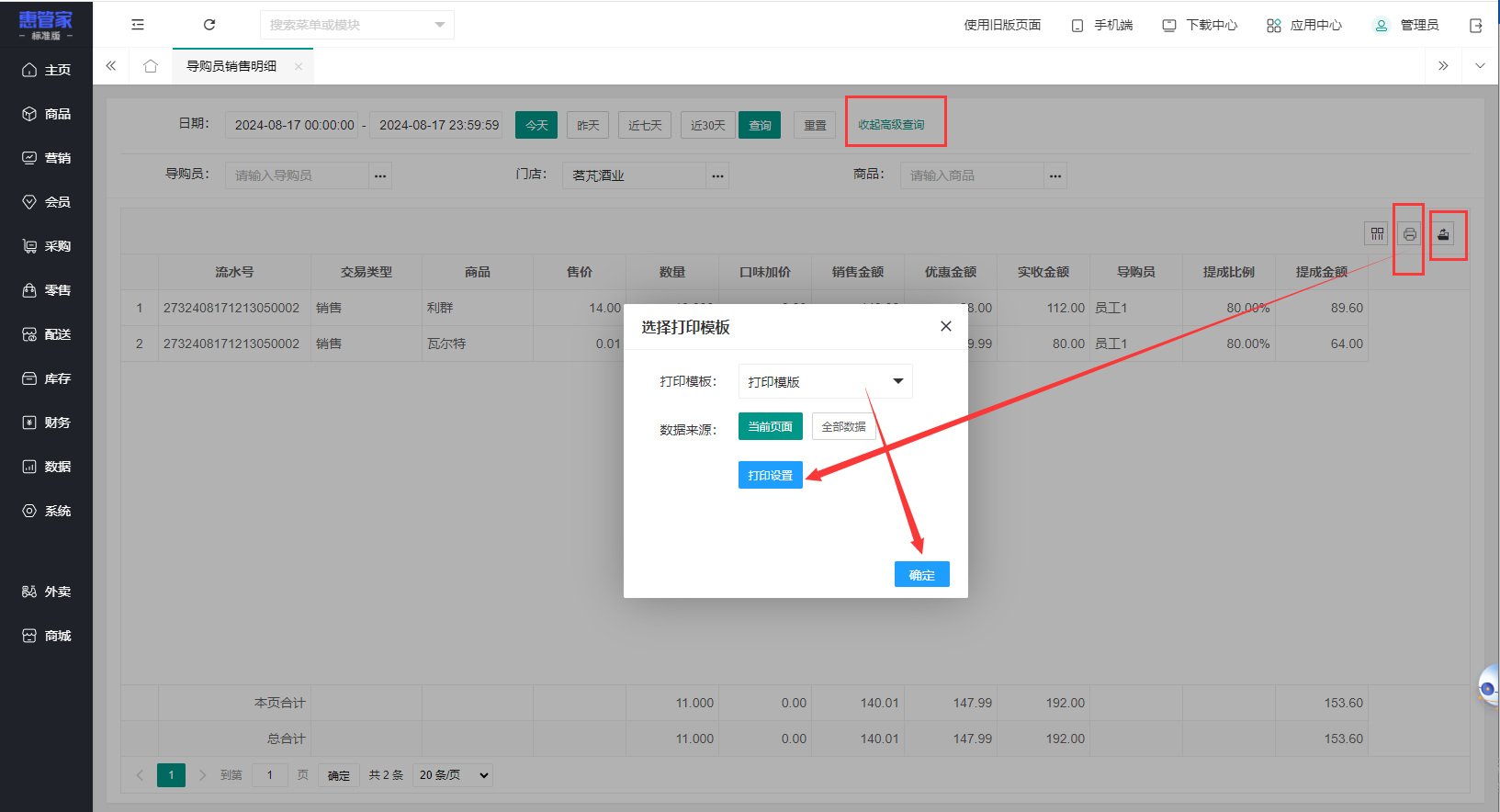Click the 重置 reset button
The width and height of the screenshot is (1500, 812).
pyautogui.click(x=815, y=125)
